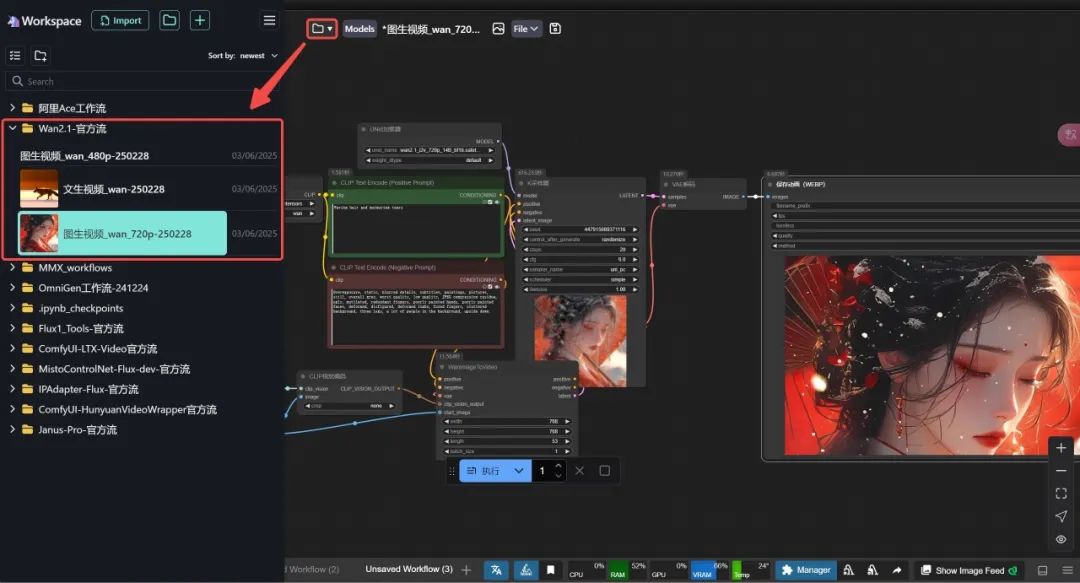Click Show Image Feed
The height and width of the screenshot is (583, 1080).
click(969, 571)
